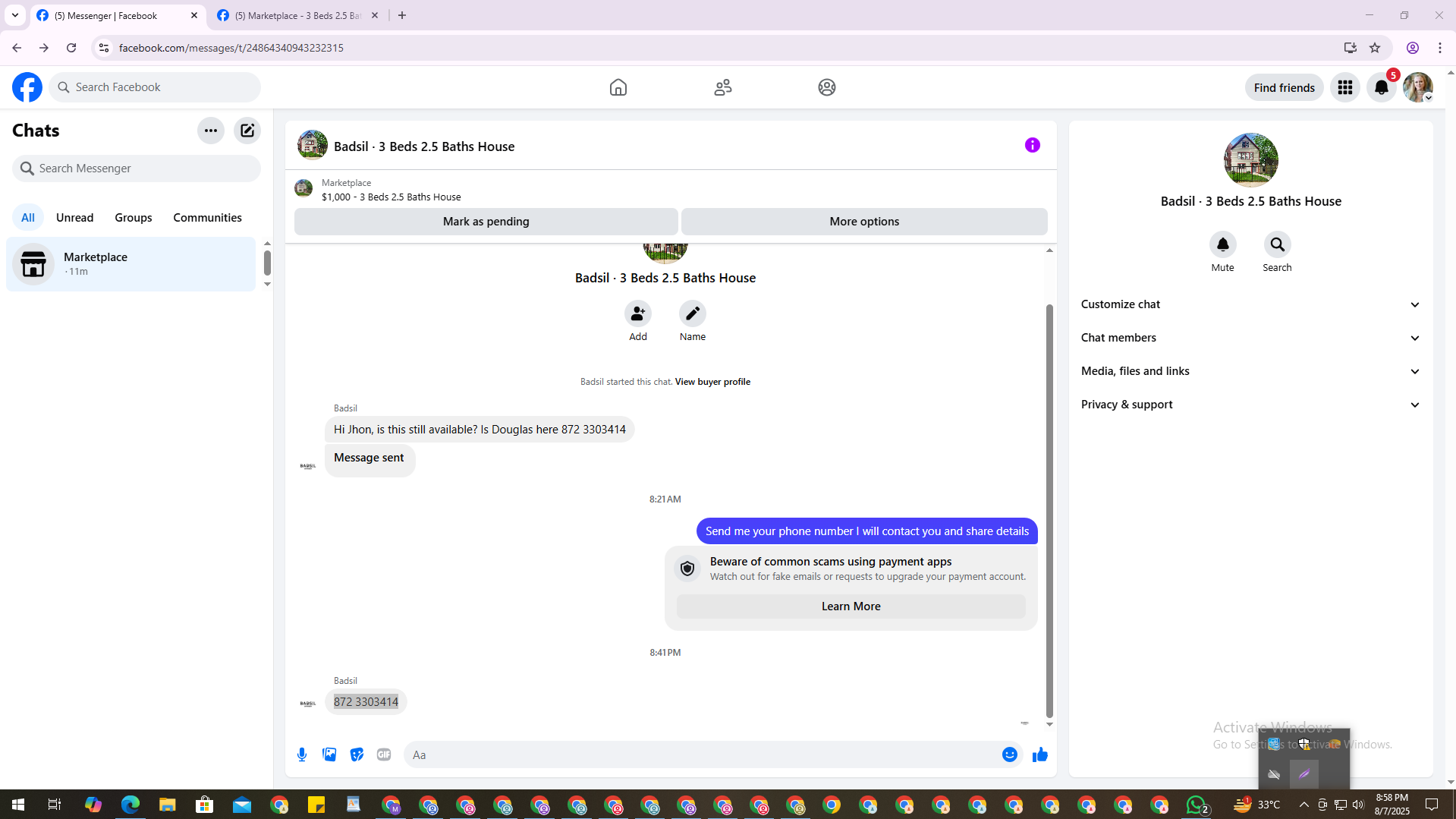Open the volume control in system tray

click(x=1358, y=805)
